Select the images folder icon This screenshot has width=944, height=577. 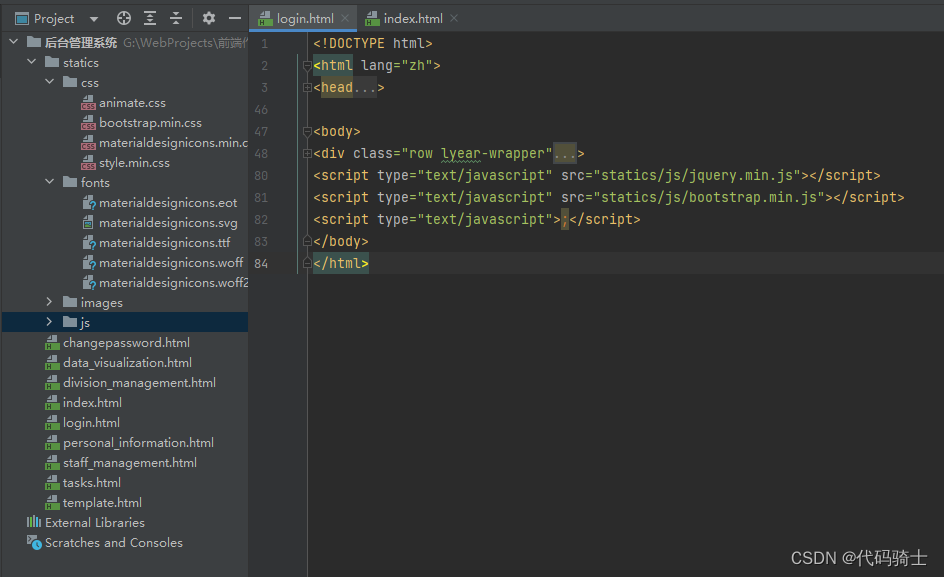pyautogui.click(x=70, y=302)
